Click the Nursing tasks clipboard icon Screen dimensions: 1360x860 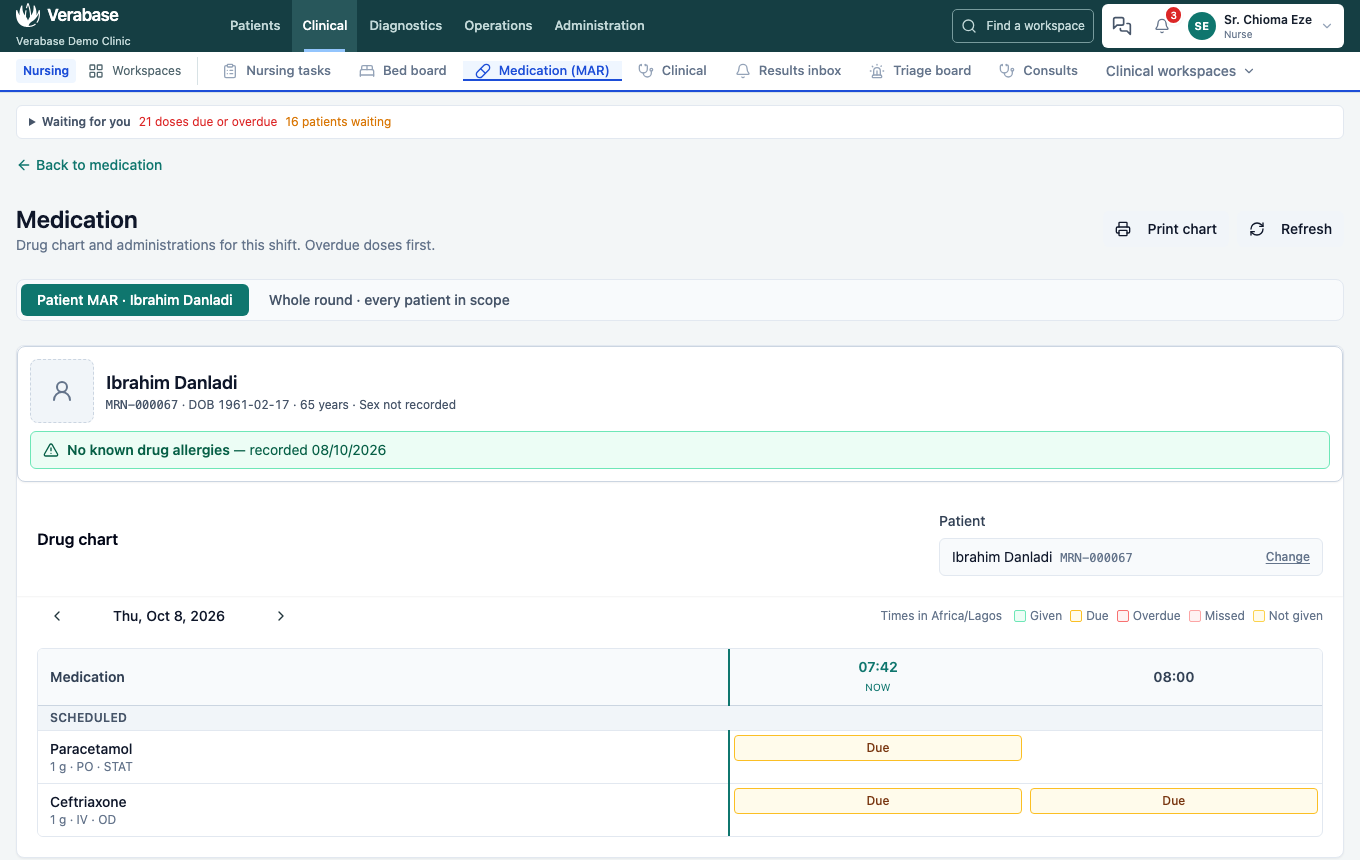pos(230,71)
